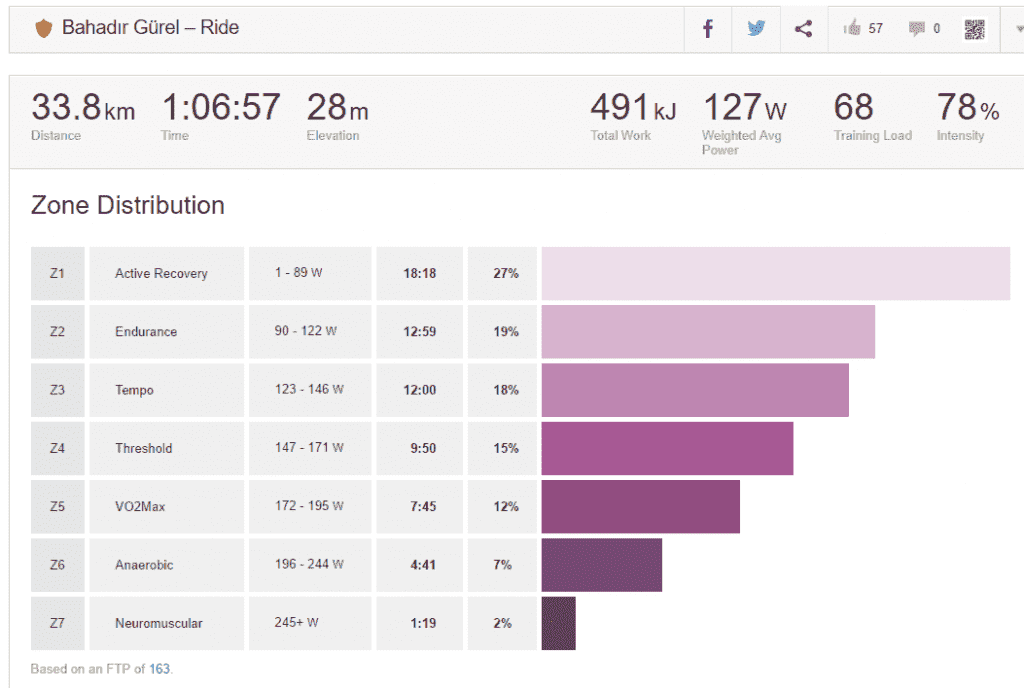Select the Z7 Neuromuscular bar
This screenshot has height=688, width=1024.
tap(558, 623)
